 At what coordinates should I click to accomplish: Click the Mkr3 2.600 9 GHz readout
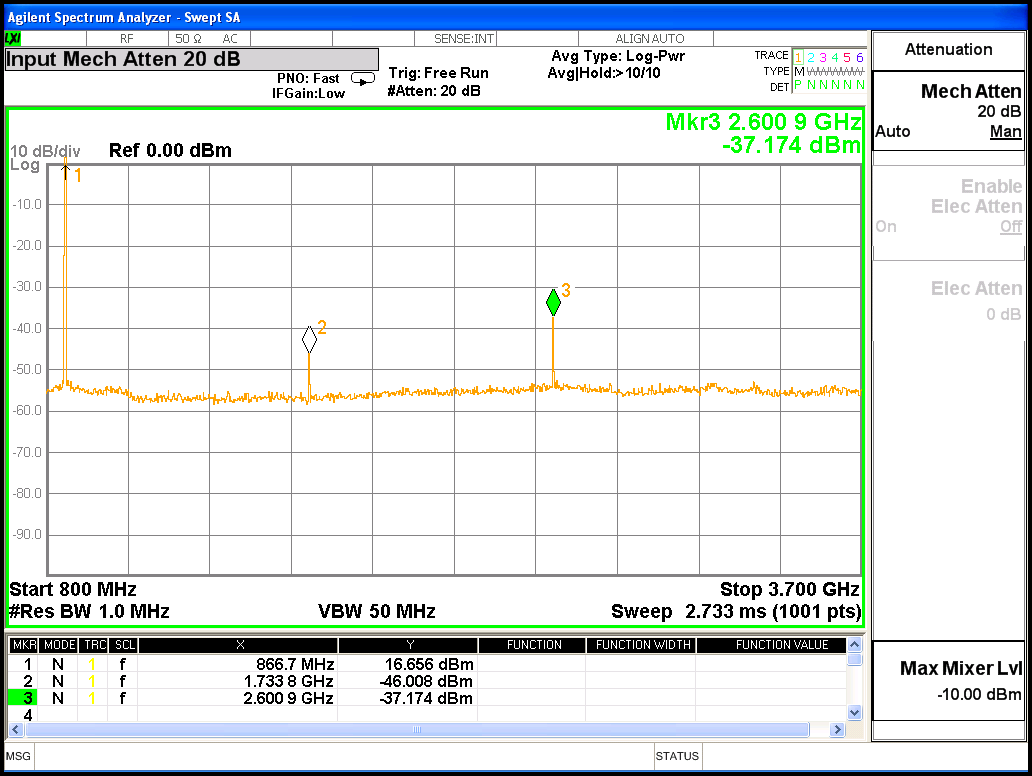[763, 122]
